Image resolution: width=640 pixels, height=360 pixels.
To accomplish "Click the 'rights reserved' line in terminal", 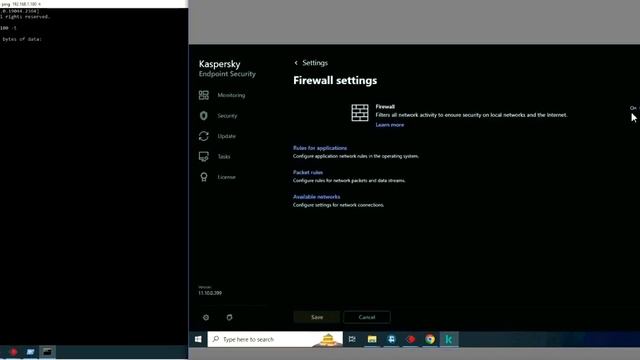I will pyautogui.click(x=25, y=17).
